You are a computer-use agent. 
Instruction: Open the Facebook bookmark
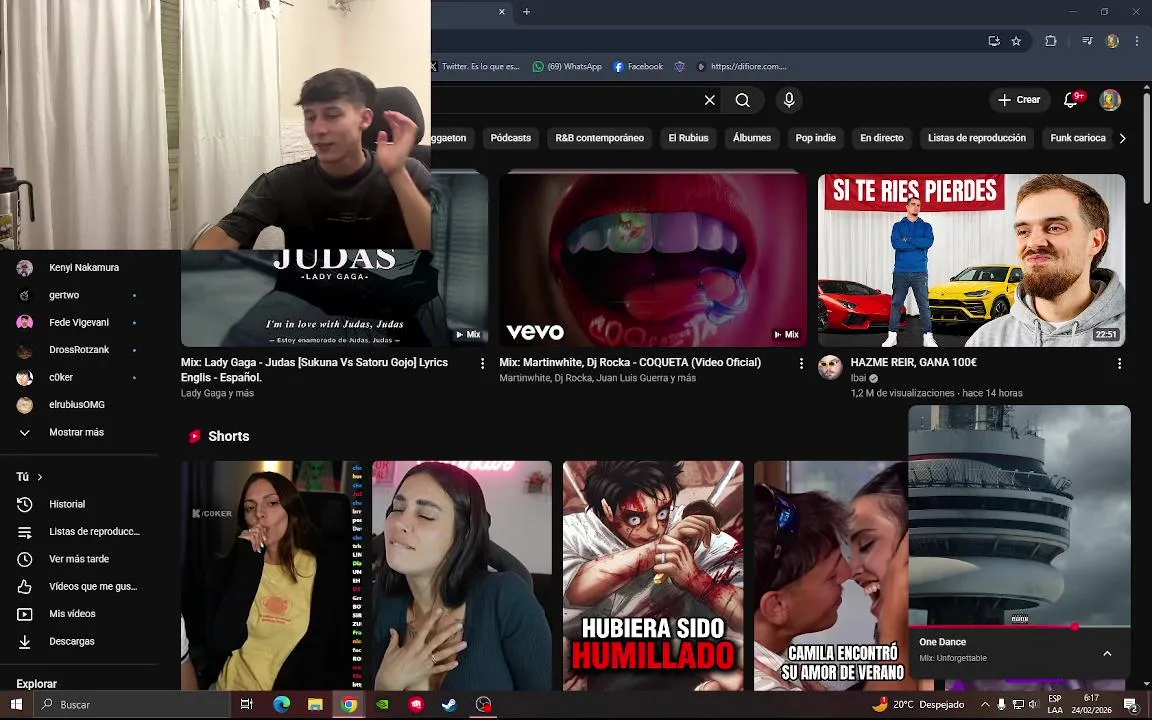click(x=638, y=66)
